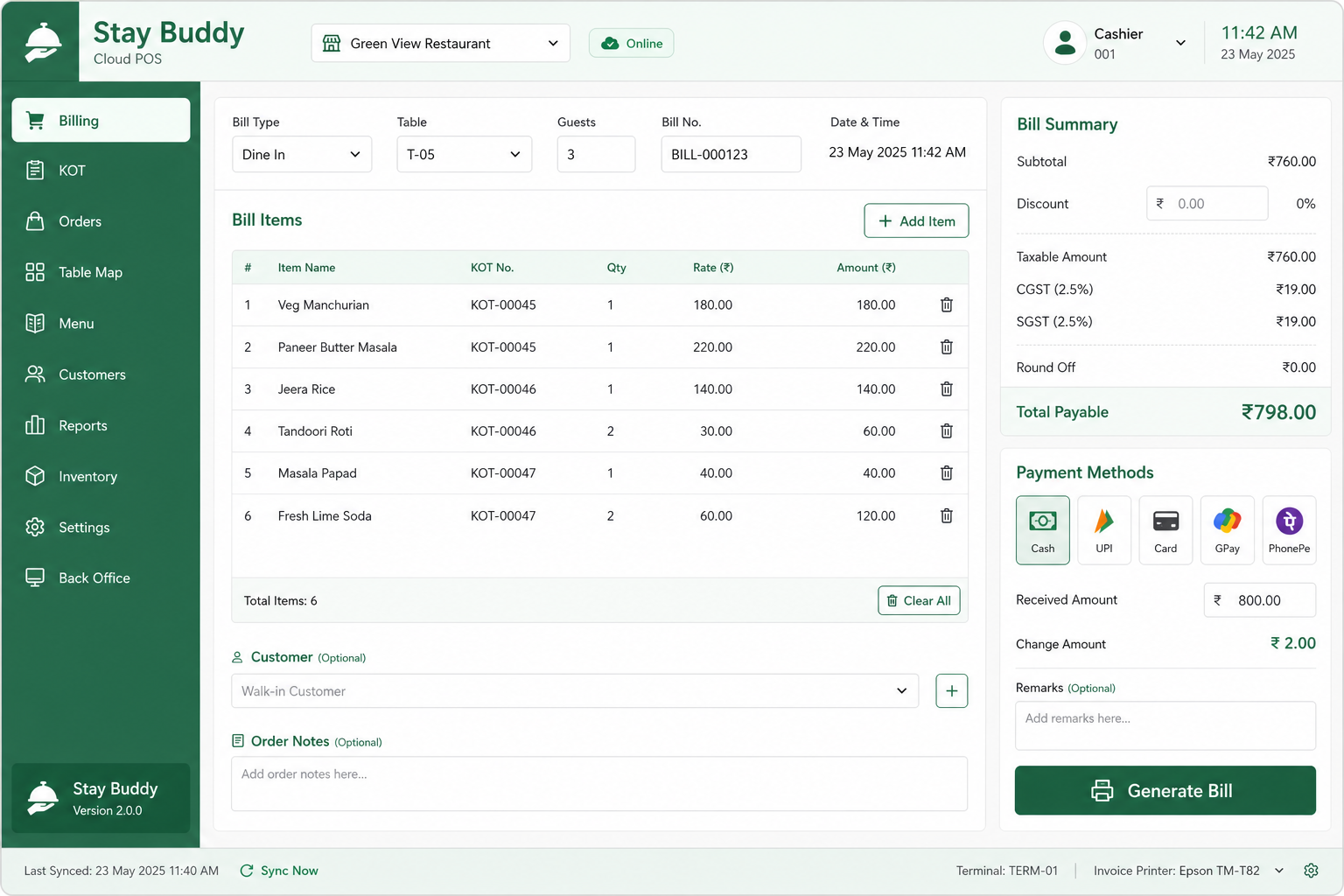Click the Add Item button
Image resolution: width=1344 pixels, height=896 pixels.
click(x=916, y=220)
